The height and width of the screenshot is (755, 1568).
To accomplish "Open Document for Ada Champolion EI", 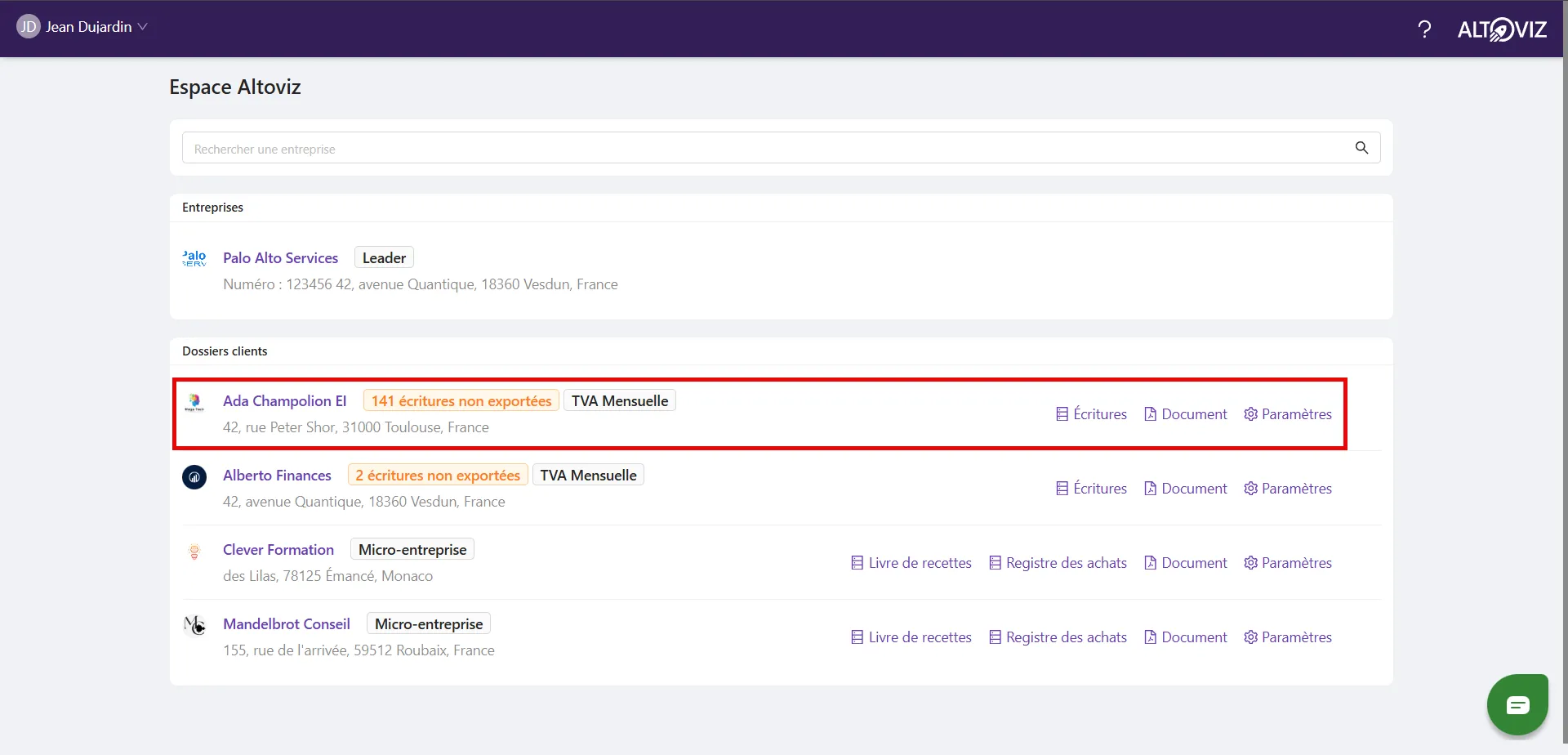I will [1186, 414].
